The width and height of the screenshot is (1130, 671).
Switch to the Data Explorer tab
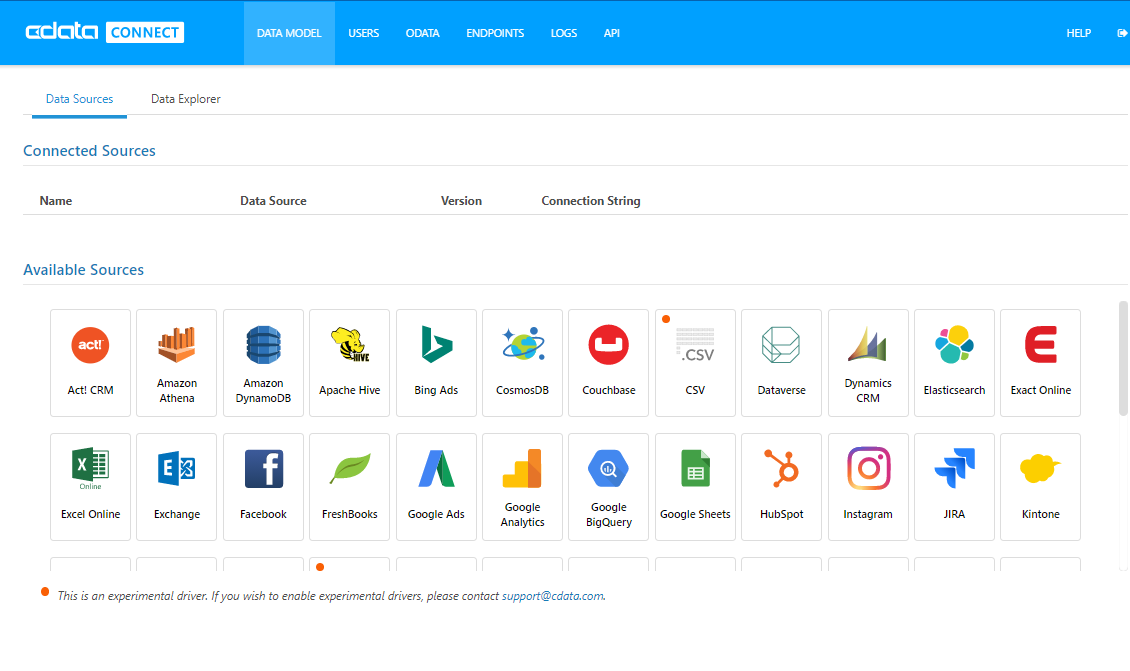[x=185, y=99]
